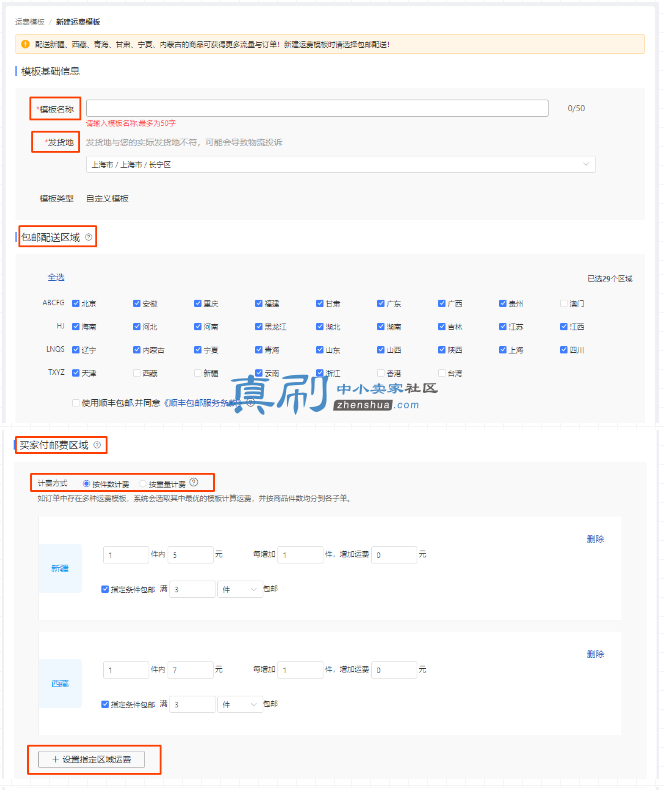
Task: Toggle the 四川 checkbox
Action: [x=563, y=350]
